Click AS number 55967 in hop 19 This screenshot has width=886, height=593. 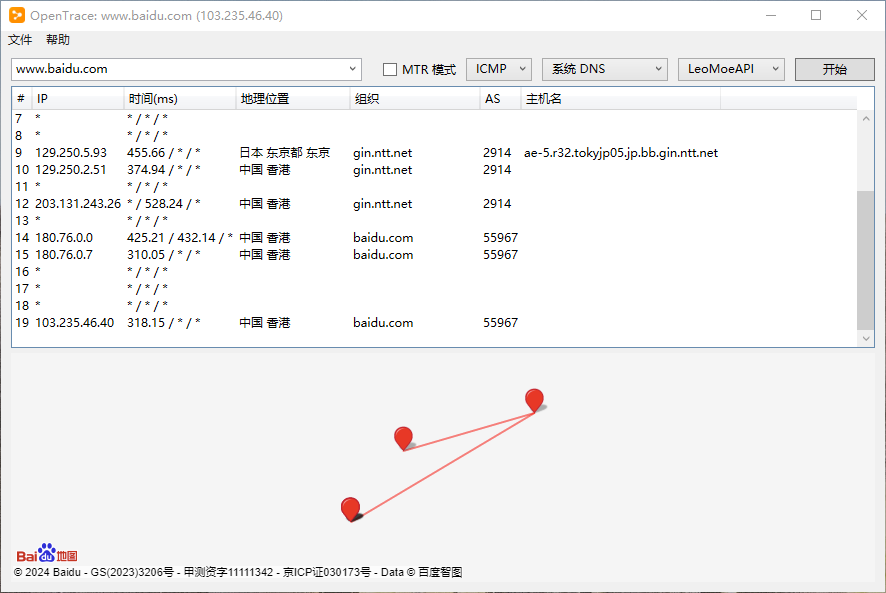click(500, 322)
